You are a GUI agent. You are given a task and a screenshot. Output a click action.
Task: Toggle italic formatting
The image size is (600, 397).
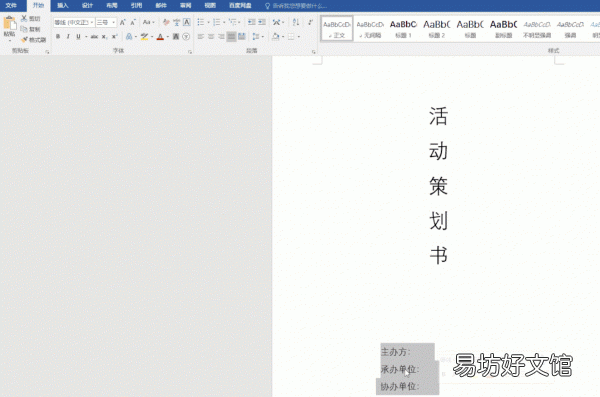[x=68, y=37]
